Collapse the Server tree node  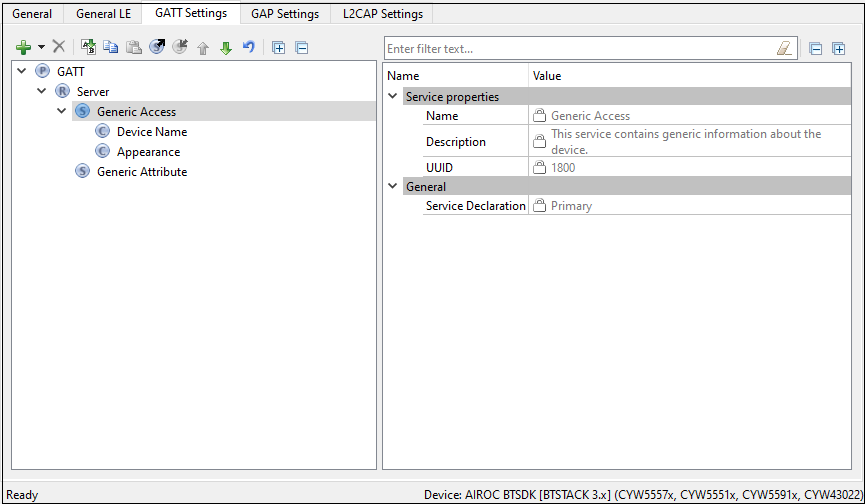(42, 91)
